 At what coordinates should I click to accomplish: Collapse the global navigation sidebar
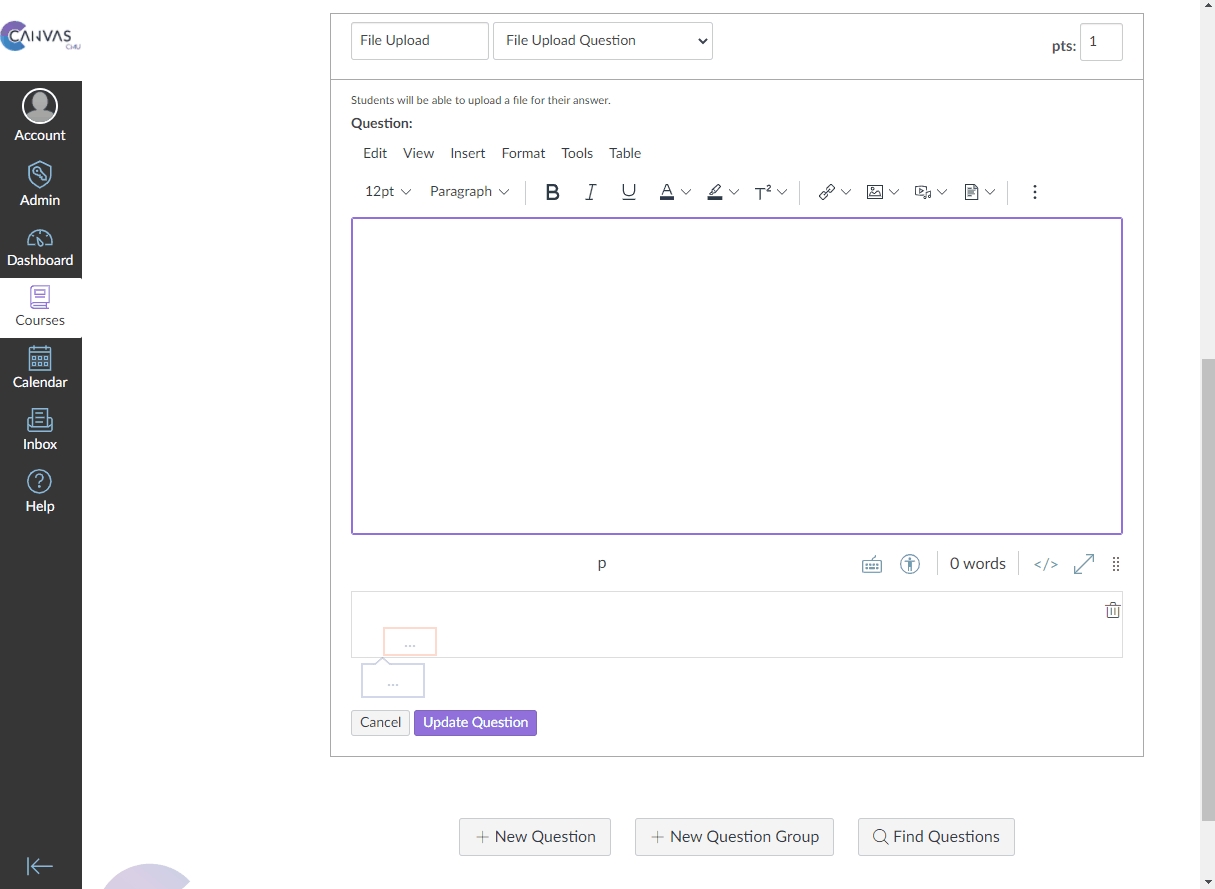click(x=40, y=866)
